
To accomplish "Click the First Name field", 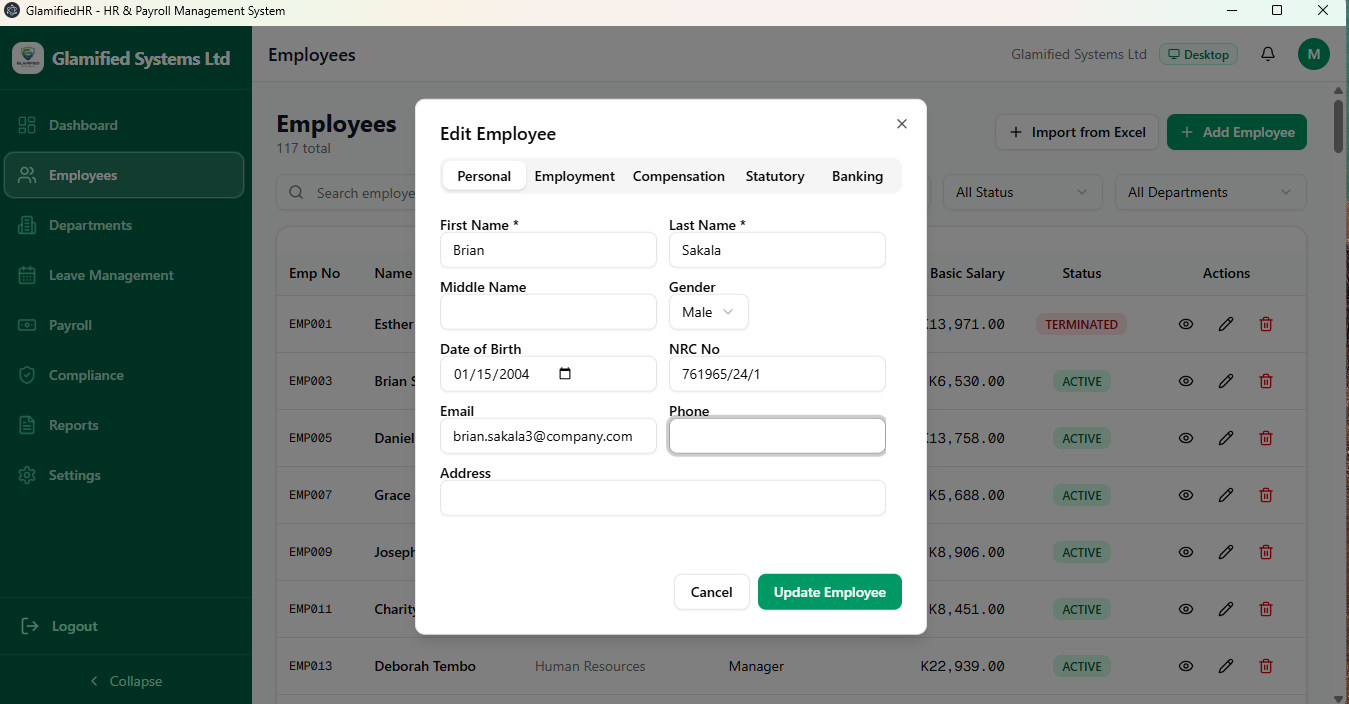I will click(548, 250).
